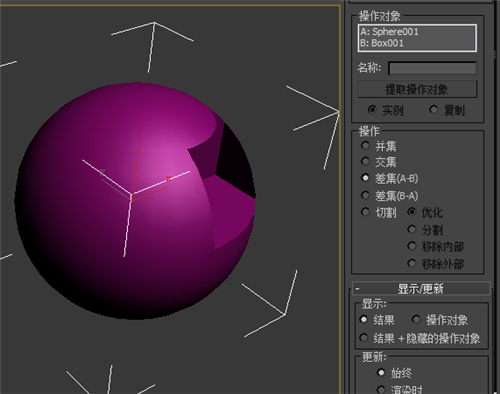Click the red Z axis label of the gizmo

pos(138,153)
